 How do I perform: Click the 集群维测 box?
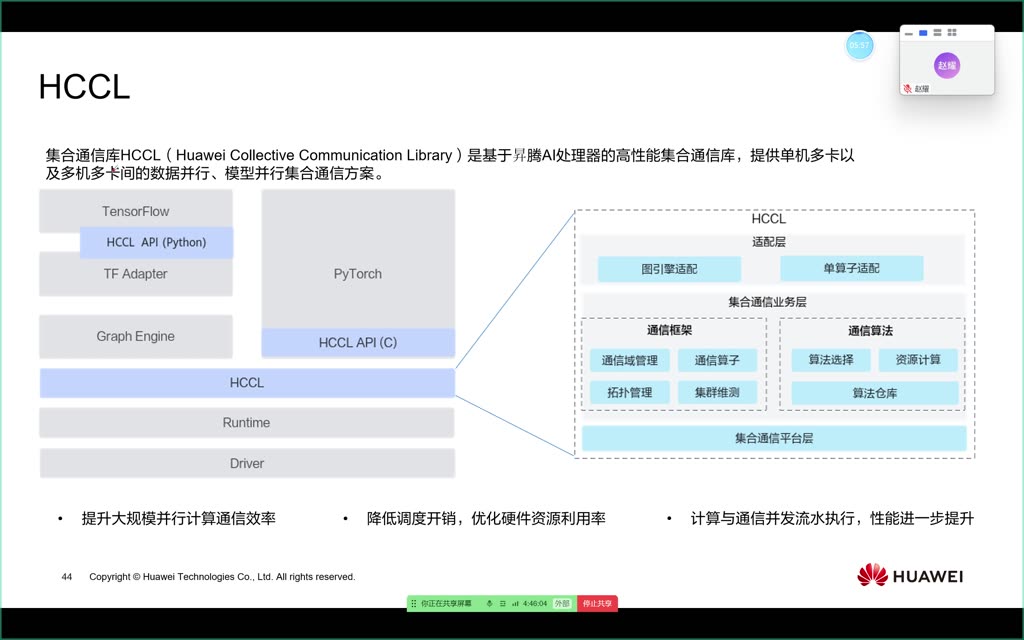pos(717,392)
